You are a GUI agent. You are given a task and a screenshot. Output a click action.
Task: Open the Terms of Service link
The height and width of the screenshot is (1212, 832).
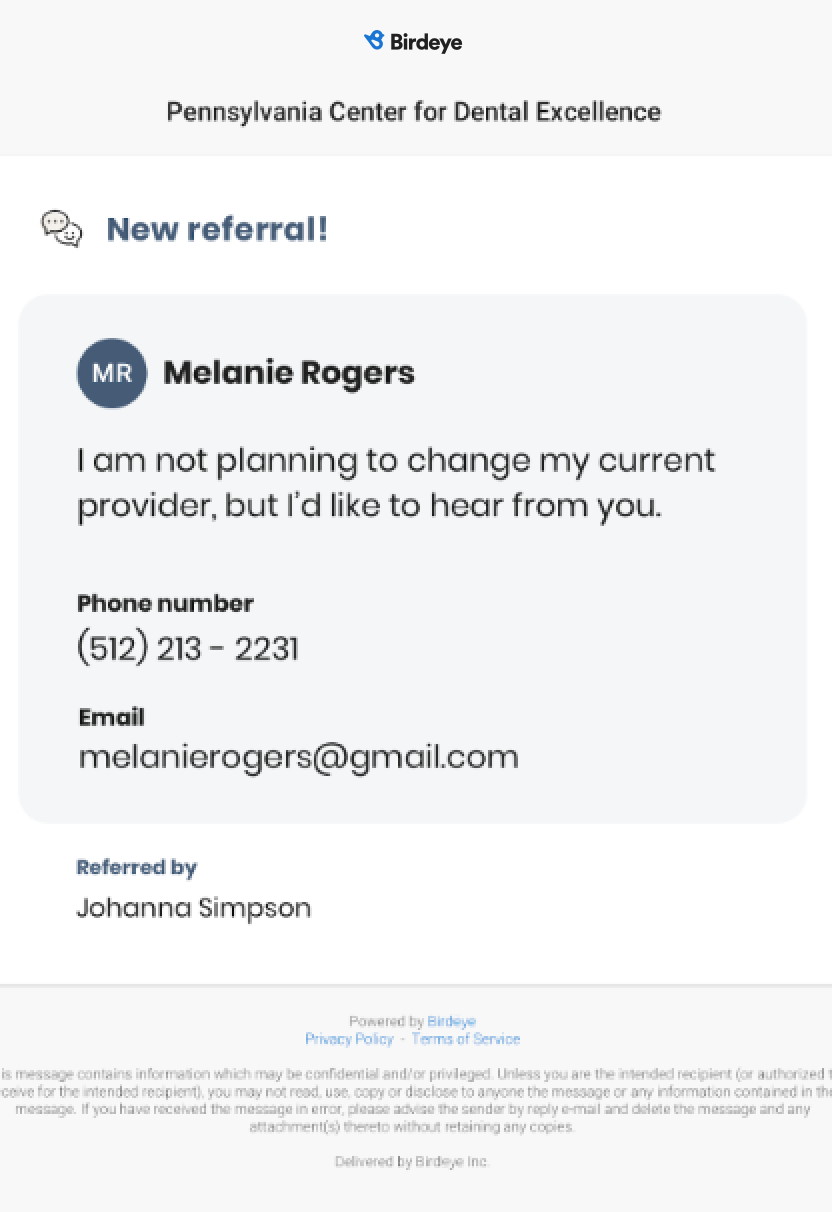click(x=466, y=1039)
